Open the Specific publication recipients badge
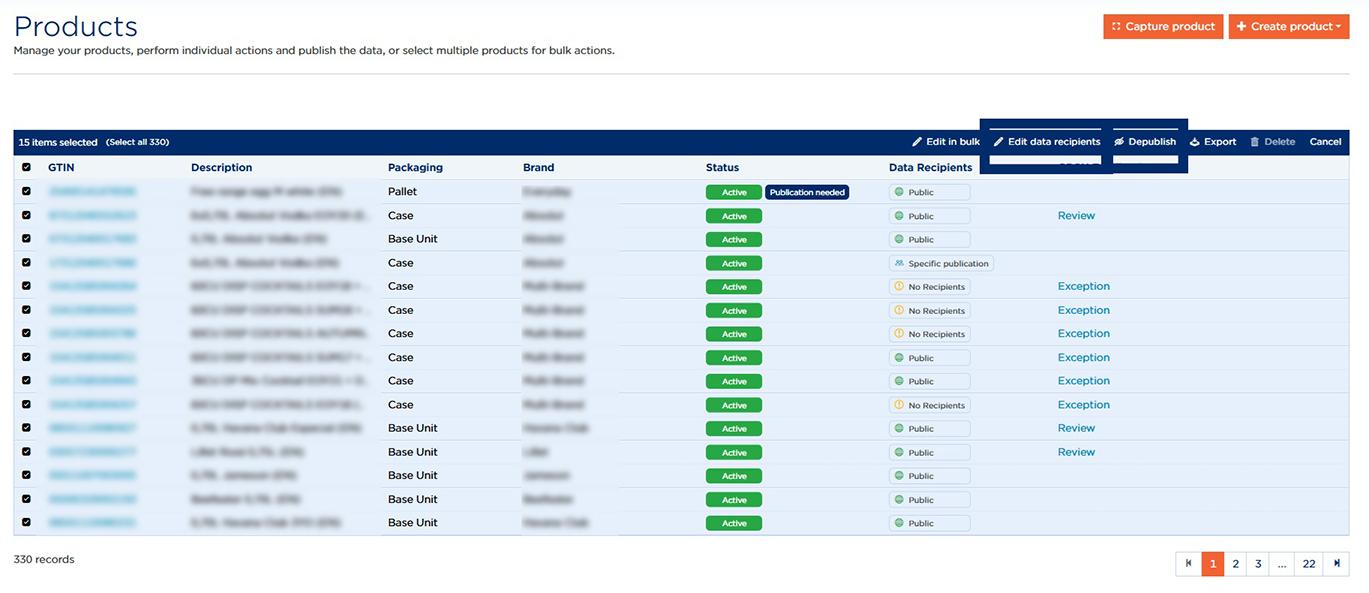 [941, 264]
